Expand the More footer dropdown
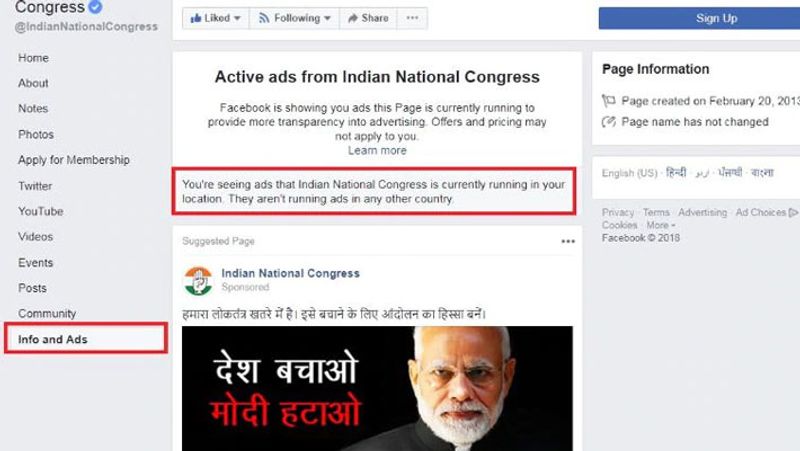The image size is (800, 451). [x=661, y=225]
